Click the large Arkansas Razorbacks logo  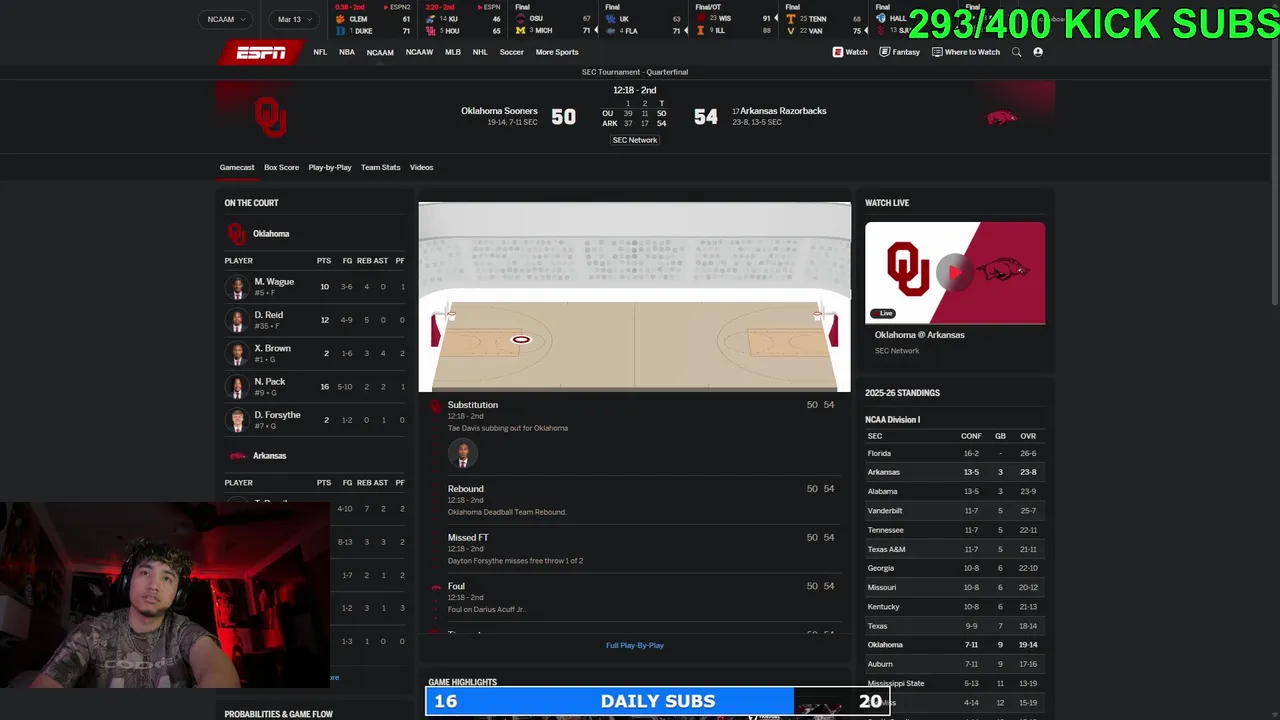pos(1001,118)
